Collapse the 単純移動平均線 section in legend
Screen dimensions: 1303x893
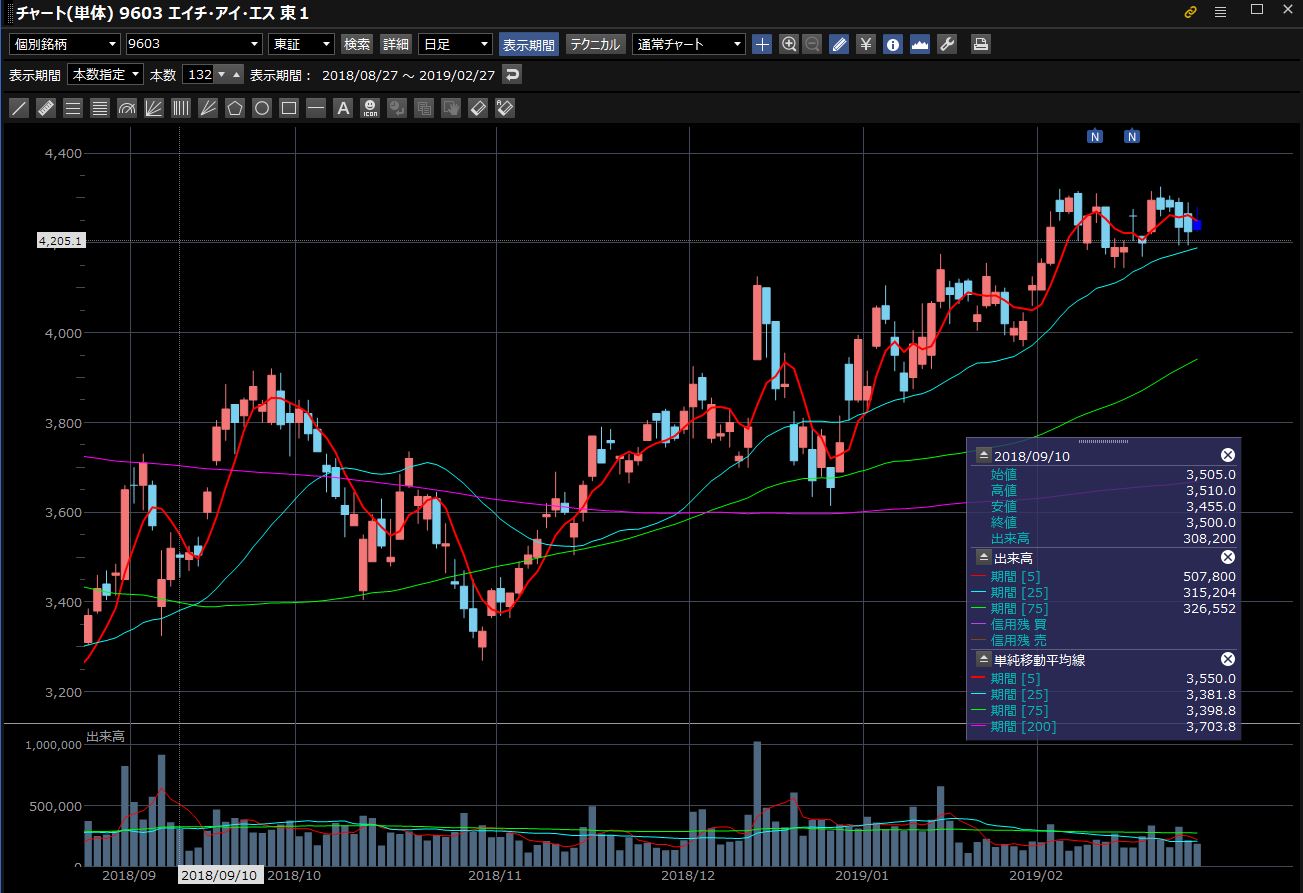pos(983,659)
